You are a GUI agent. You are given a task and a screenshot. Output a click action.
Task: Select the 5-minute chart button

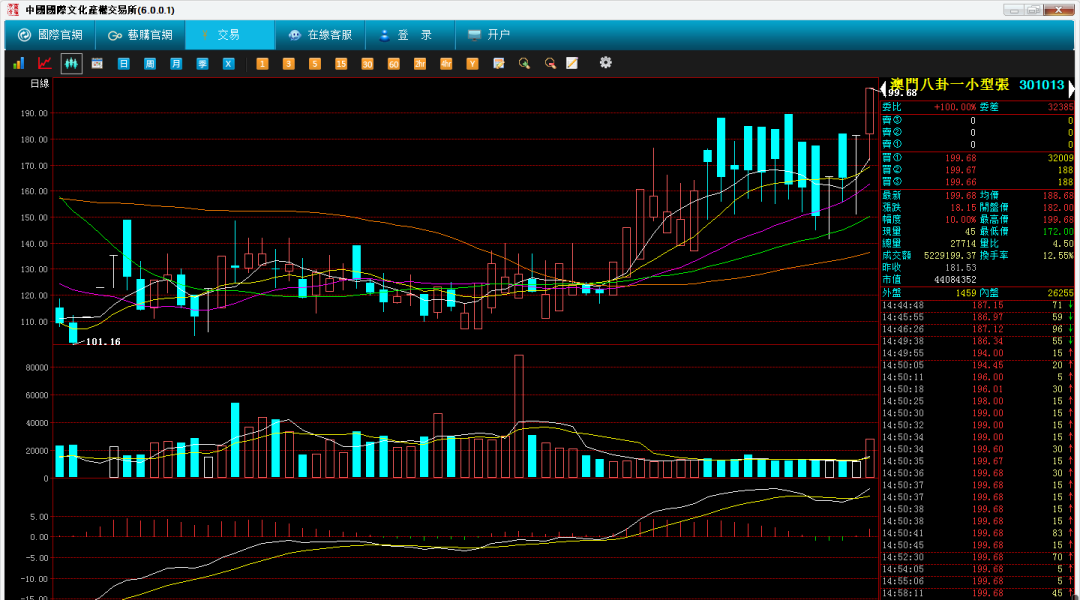(x=314, y=63)
